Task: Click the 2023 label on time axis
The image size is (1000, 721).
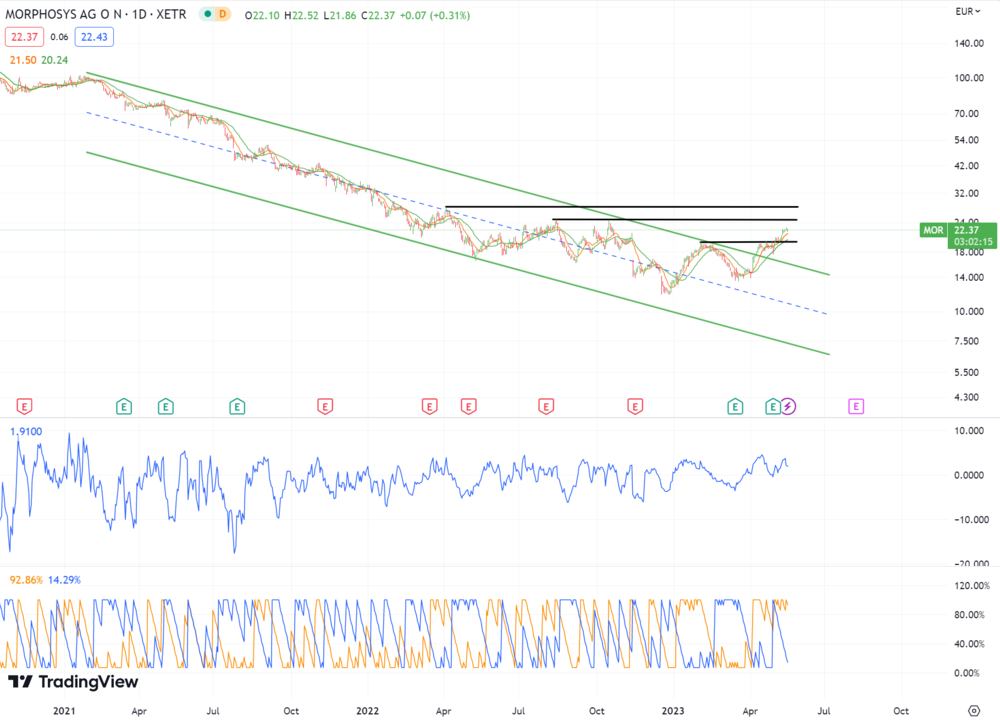Action: [673, 711]
